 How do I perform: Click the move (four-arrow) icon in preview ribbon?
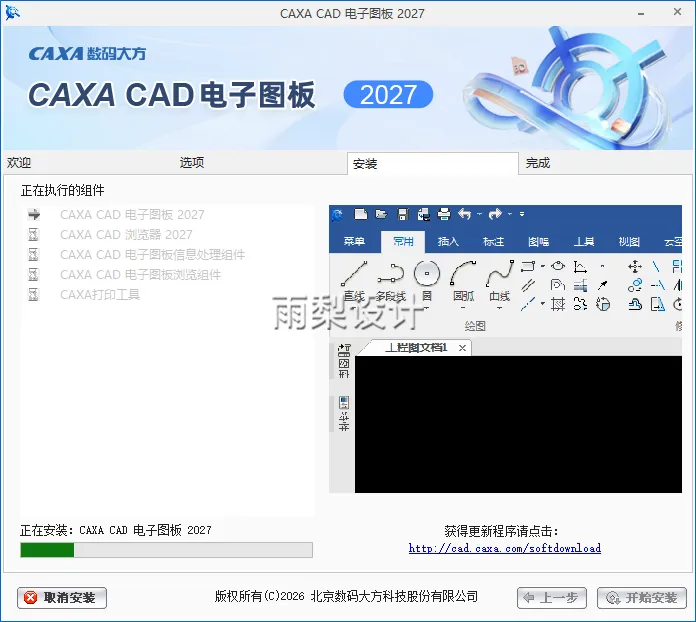tap(635, 266)
